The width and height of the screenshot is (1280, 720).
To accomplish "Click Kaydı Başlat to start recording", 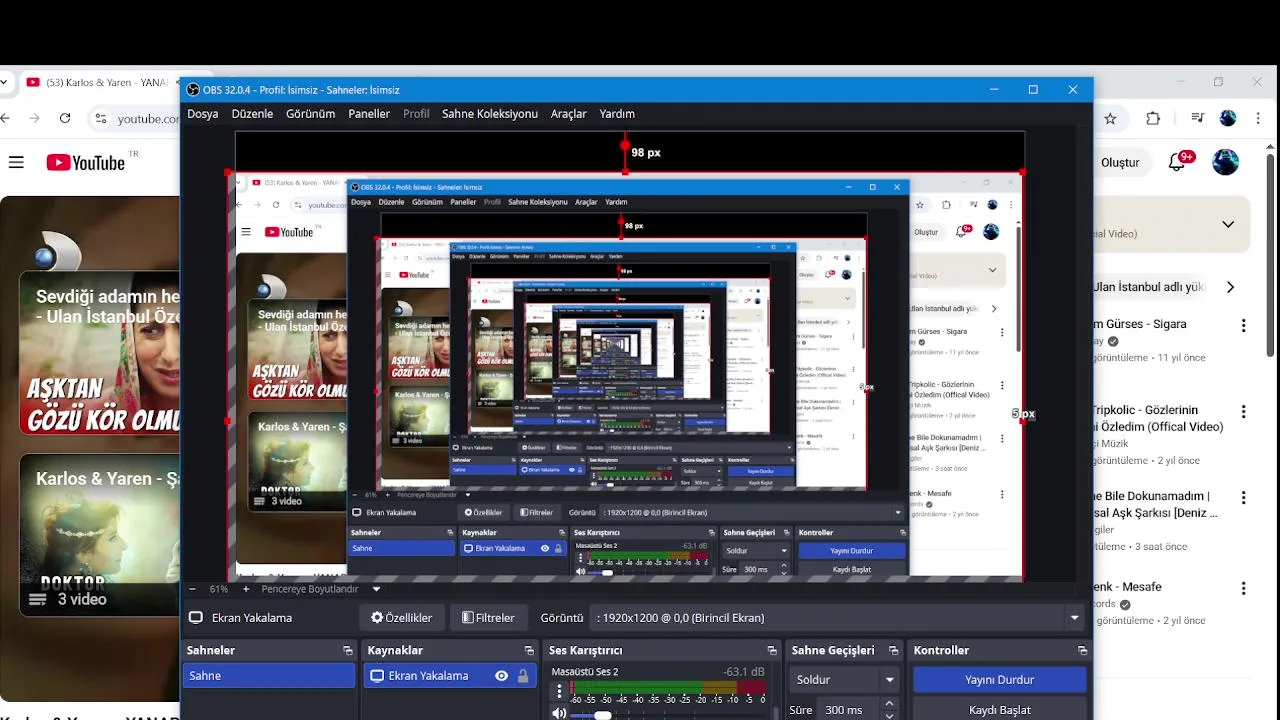I will (999, 710).
